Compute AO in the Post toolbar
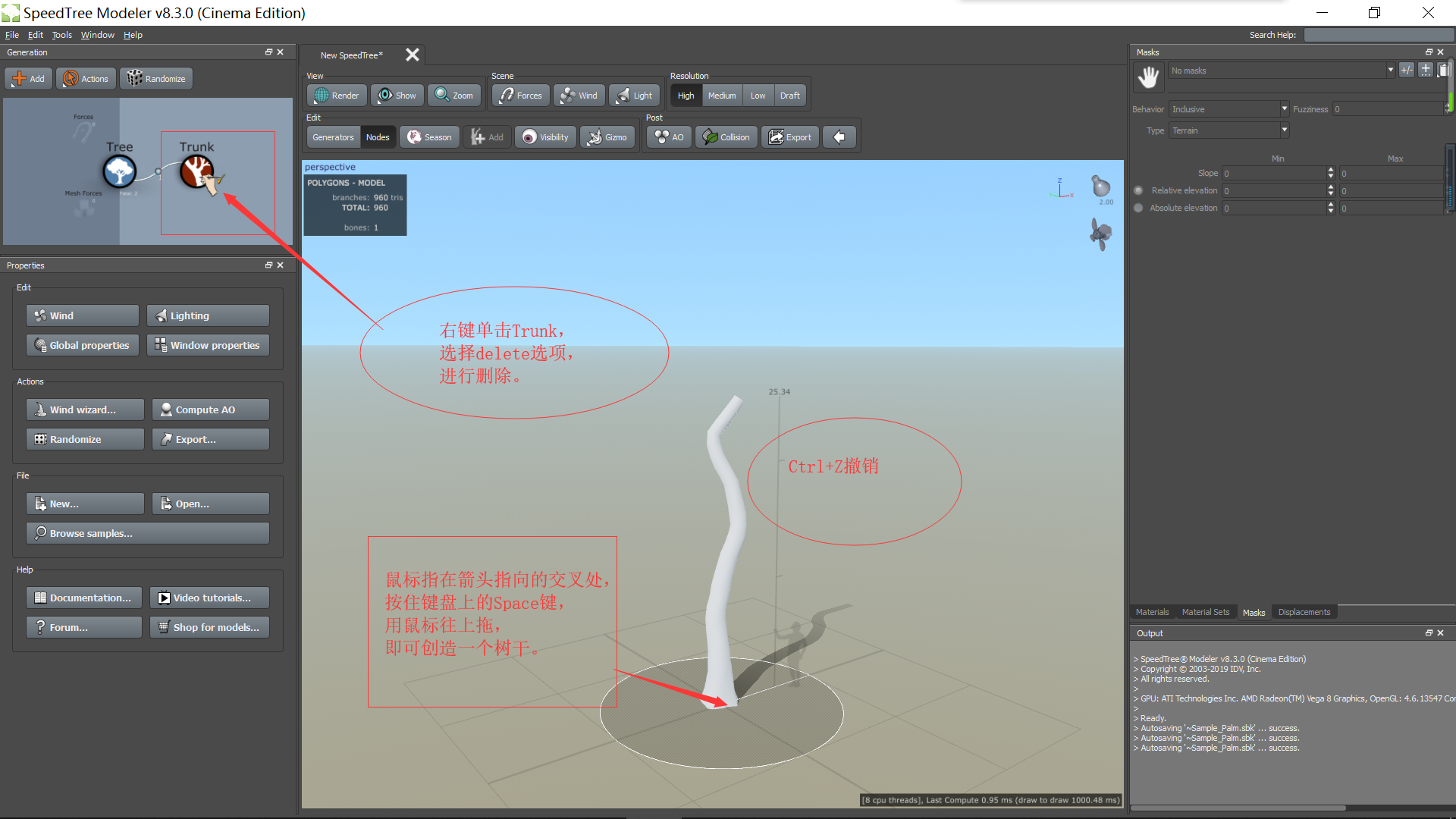 click(668, 136)
